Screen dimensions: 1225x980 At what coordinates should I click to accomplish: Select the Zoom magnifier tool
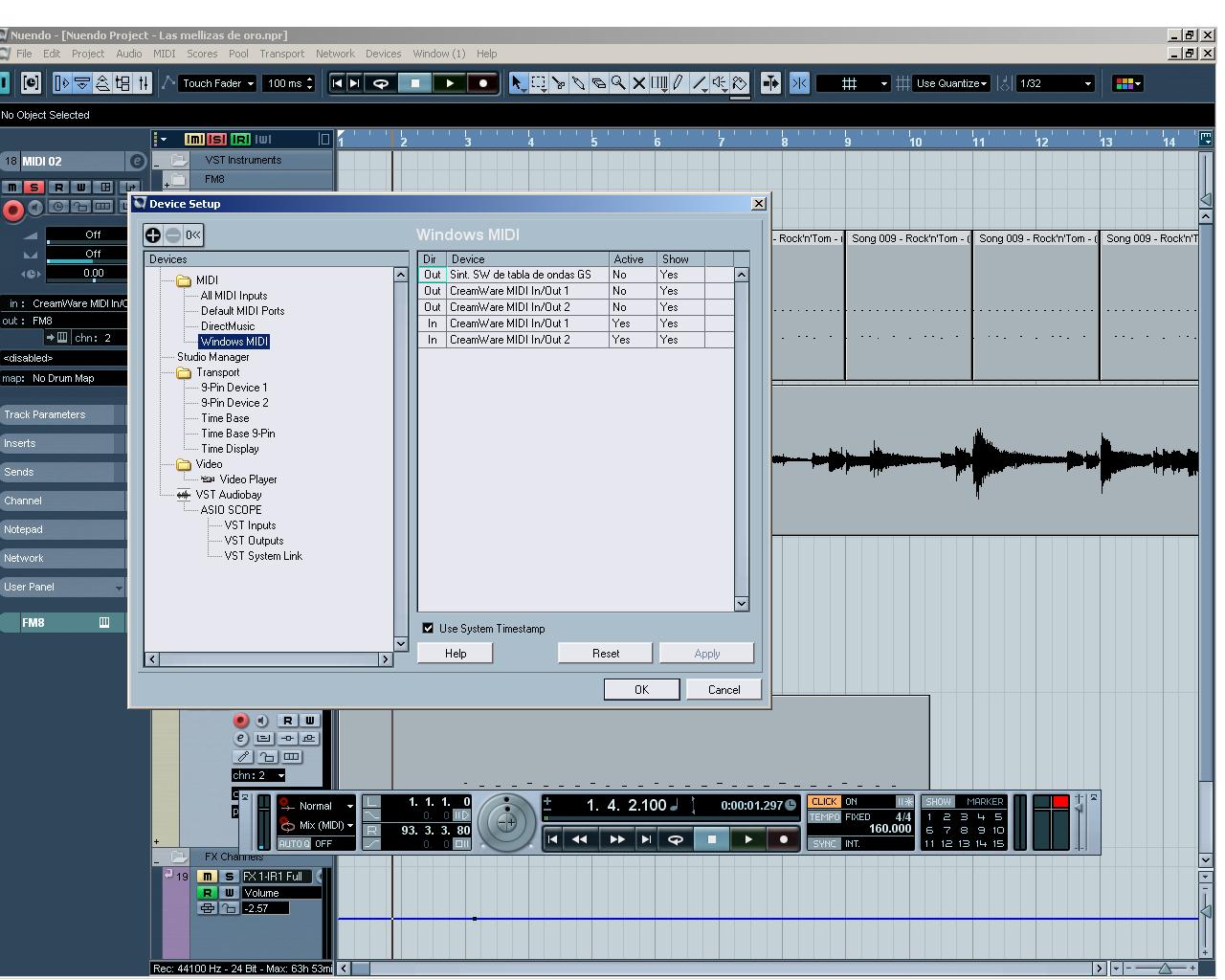pyautogui.click(x=619, y=83)
